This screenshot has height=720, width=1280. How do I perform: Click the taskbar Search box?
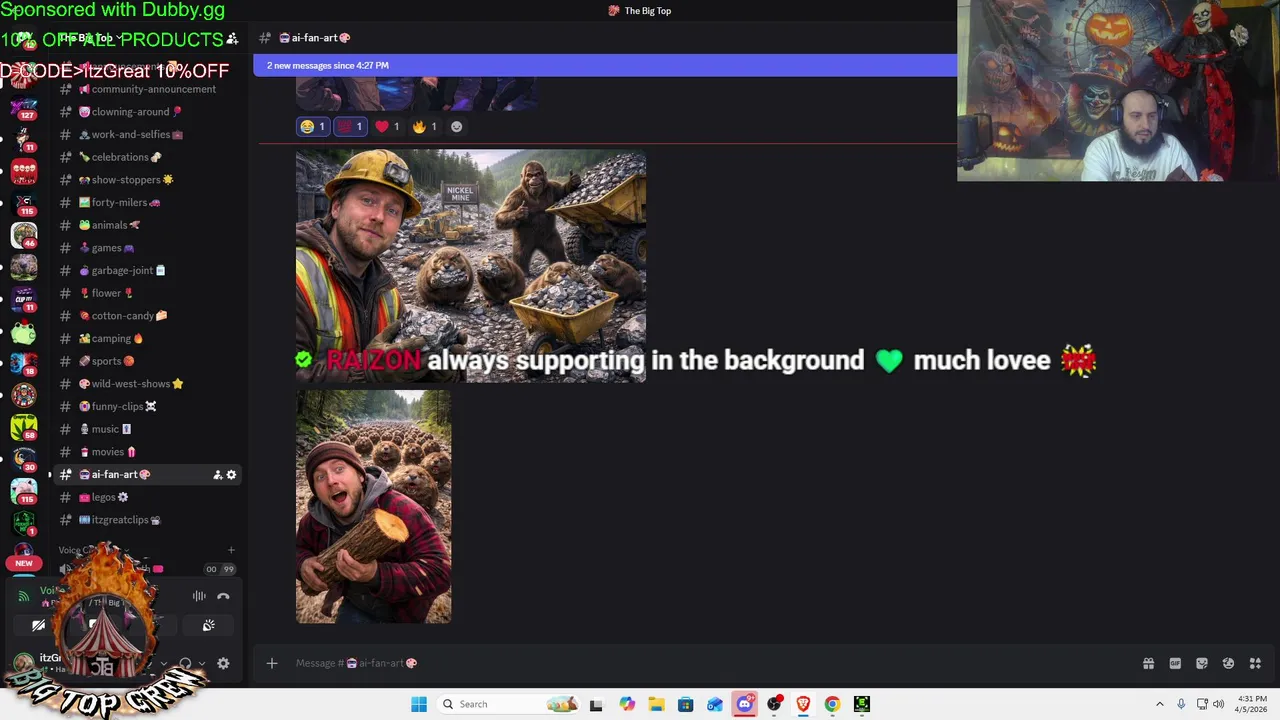tap(510, 704)
